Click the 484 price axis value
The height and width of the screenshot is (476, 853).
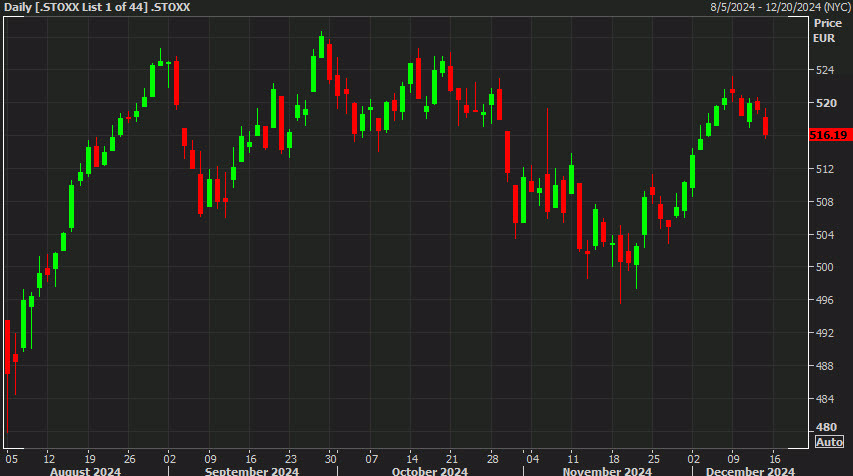(825, 399)
